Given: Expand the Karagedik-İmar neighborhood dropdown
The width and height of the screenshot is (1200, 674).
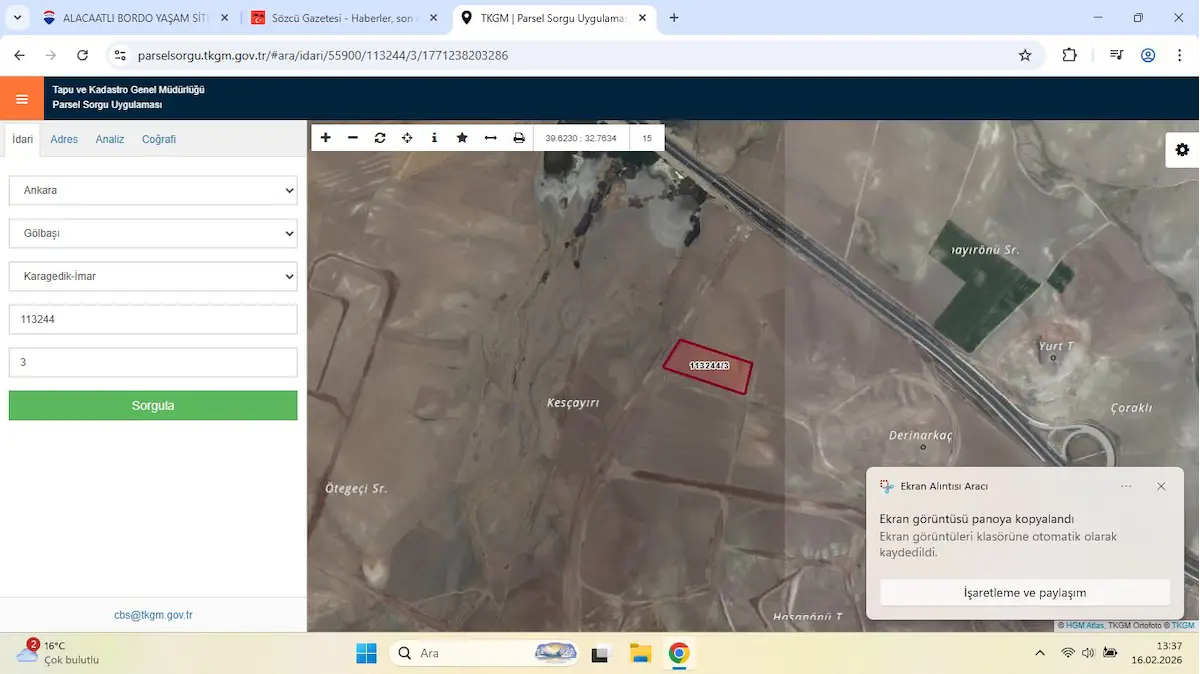Looking at the screenshot, I should 153,276.
